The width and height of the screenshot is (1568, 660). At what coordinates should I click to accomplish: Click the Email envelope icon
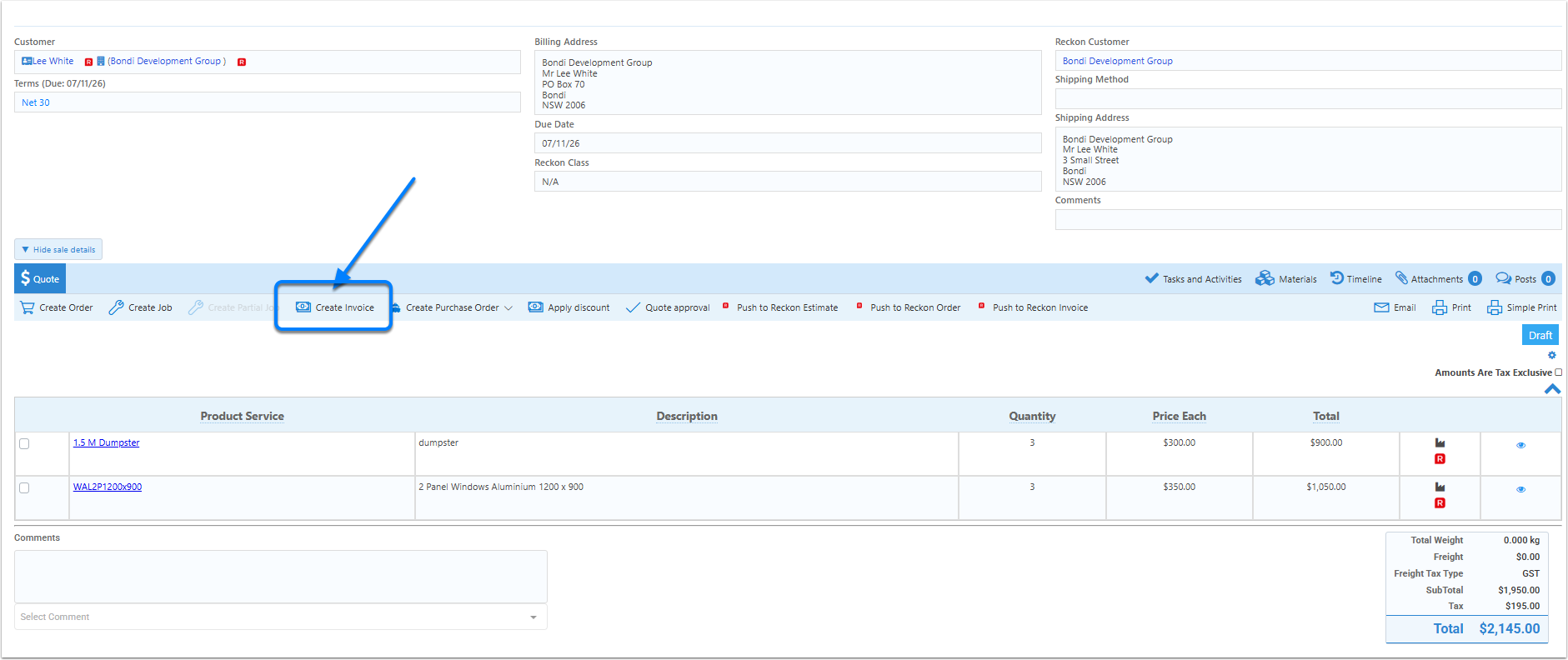(x=1381, y=307)
